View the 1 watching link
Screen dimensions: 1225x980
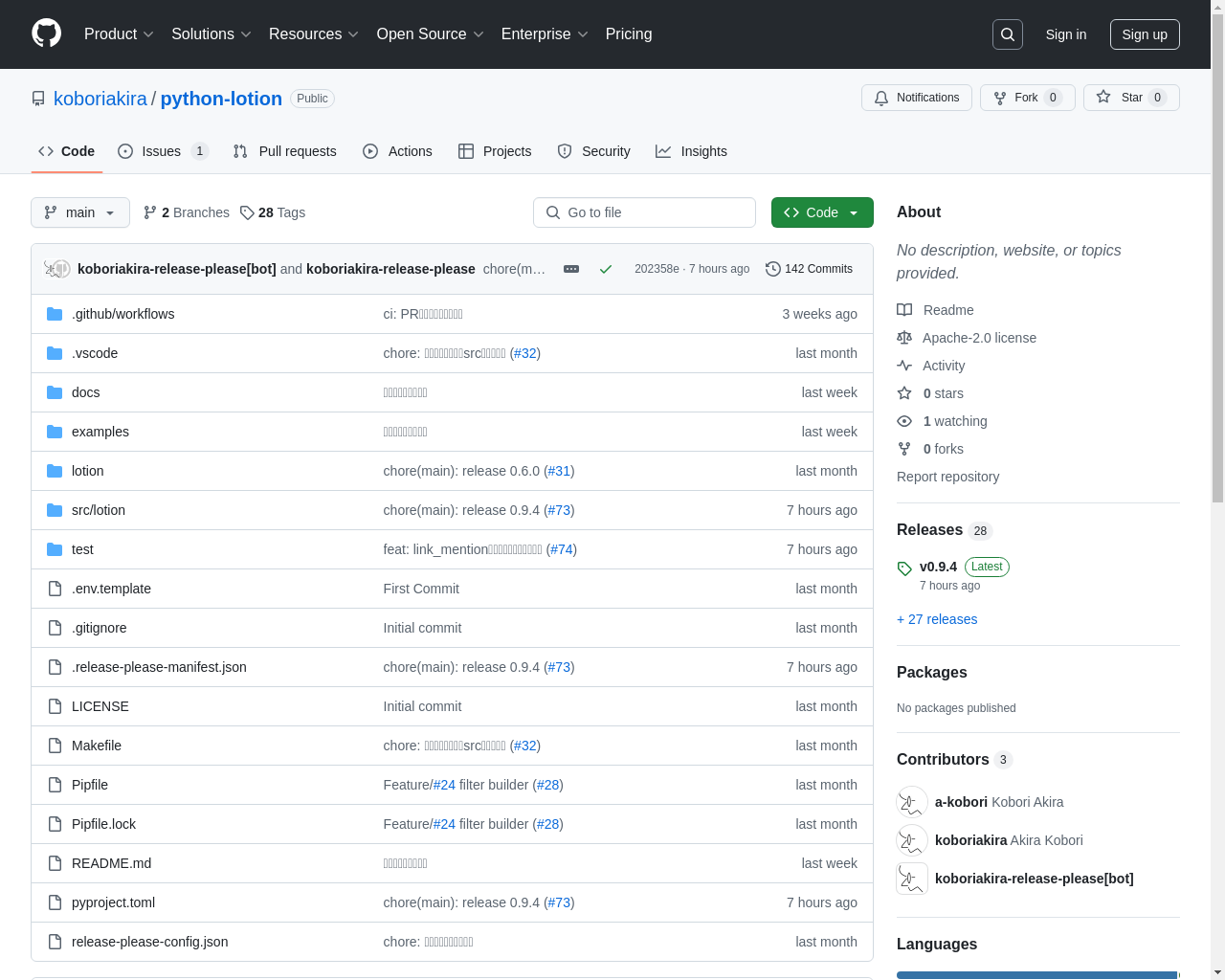(x=942, y=421)
